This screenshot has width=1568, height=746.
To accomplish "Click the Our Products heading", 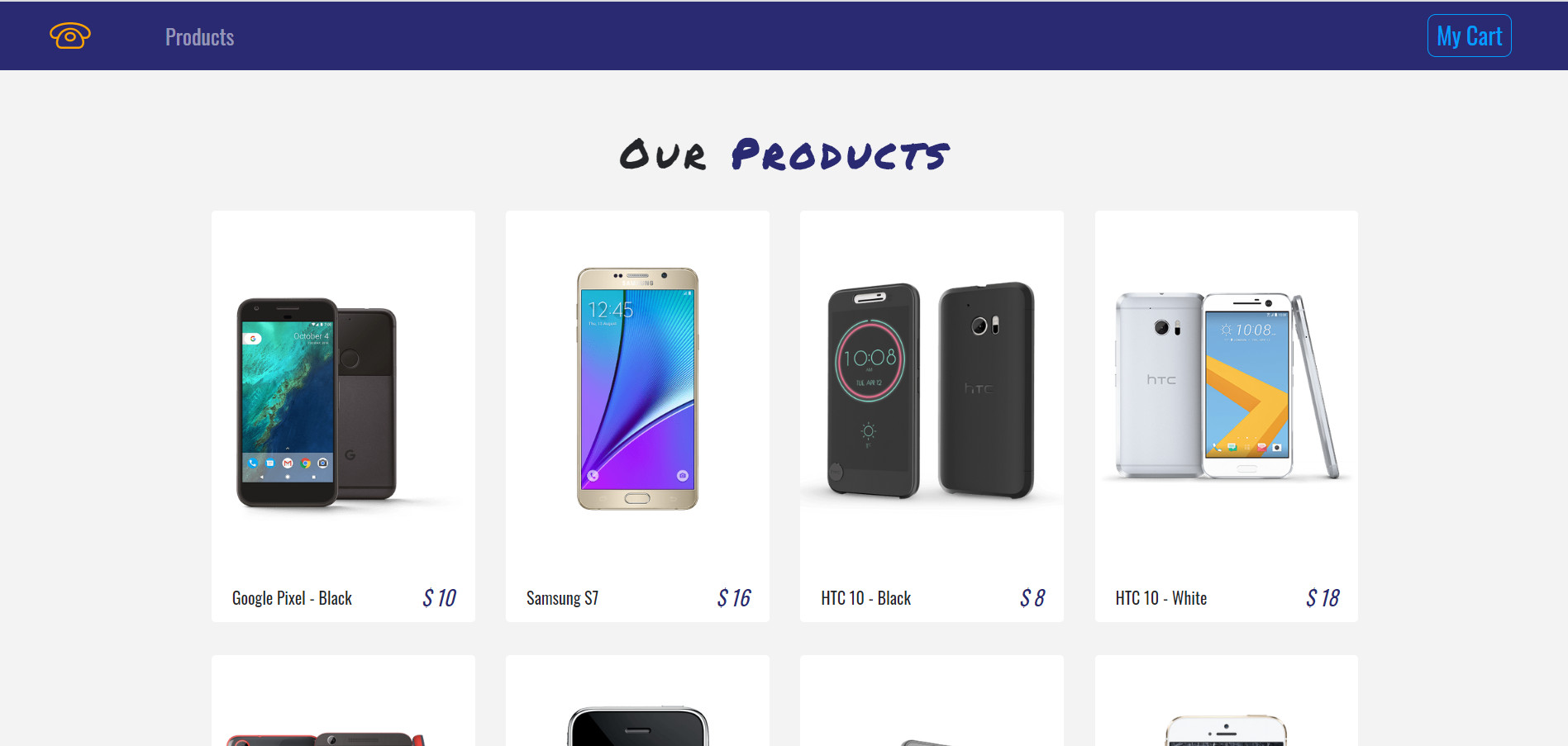I will click(x=784, y=154).
